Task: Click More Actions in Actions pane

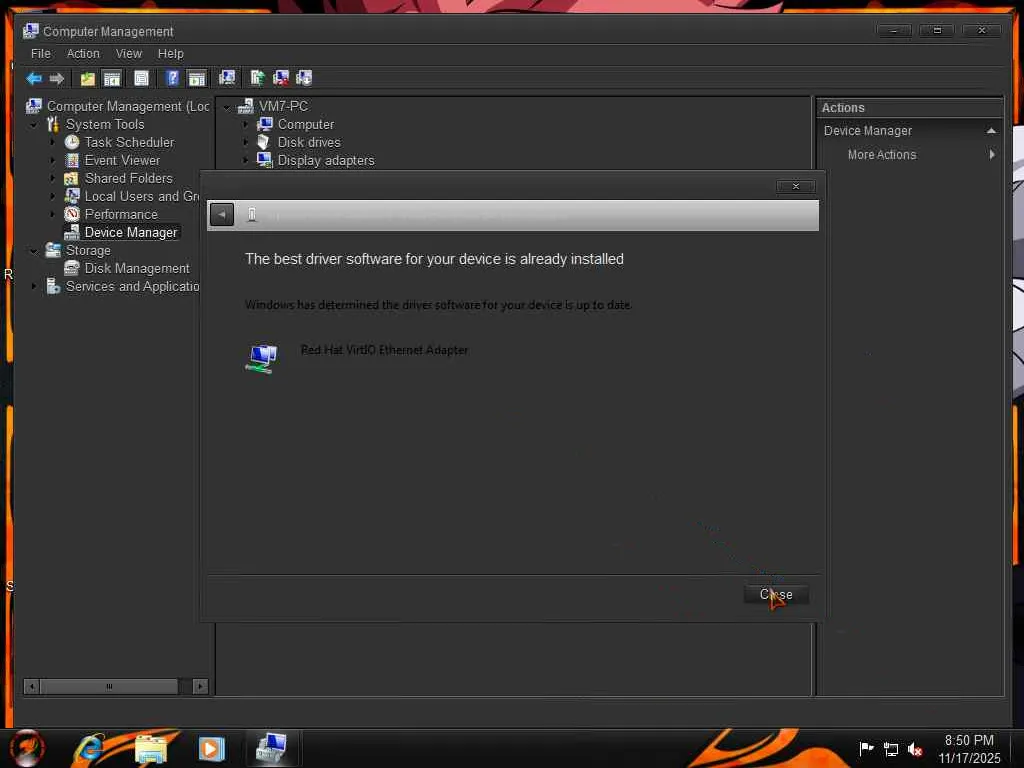Action: click(882, 155)
